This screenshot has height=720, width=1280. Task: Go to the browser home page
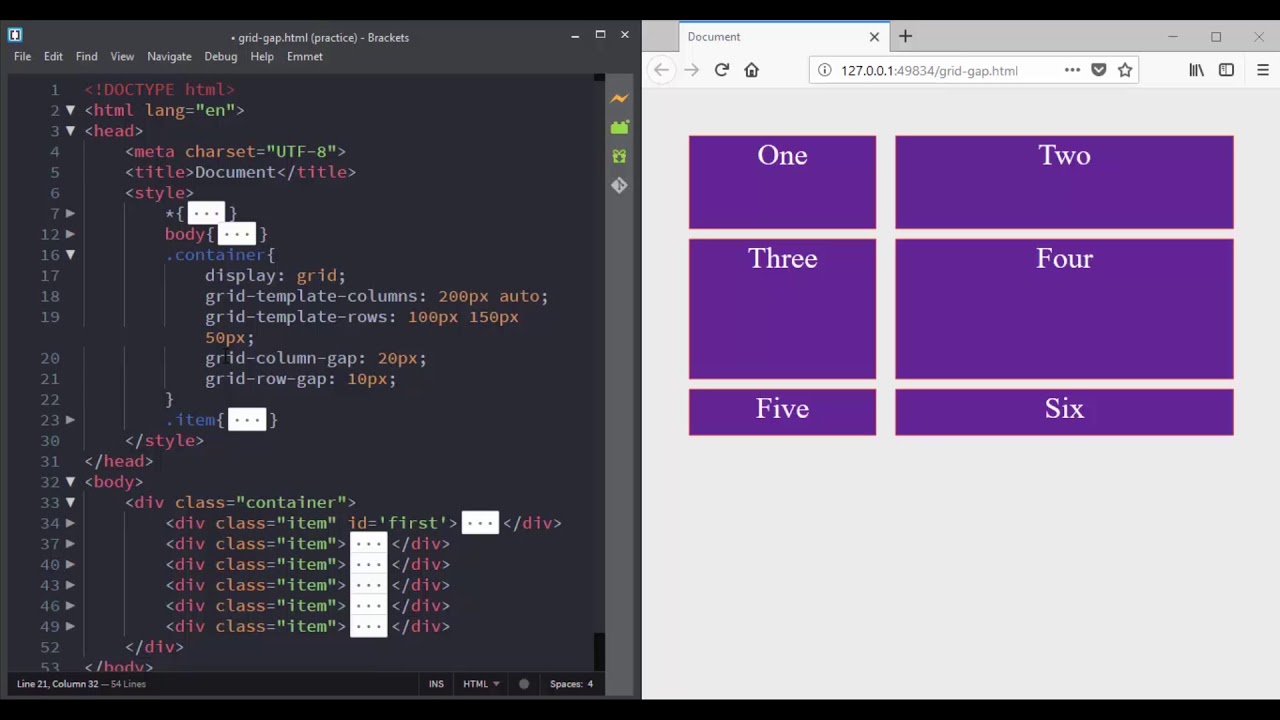tap(752, 70)
